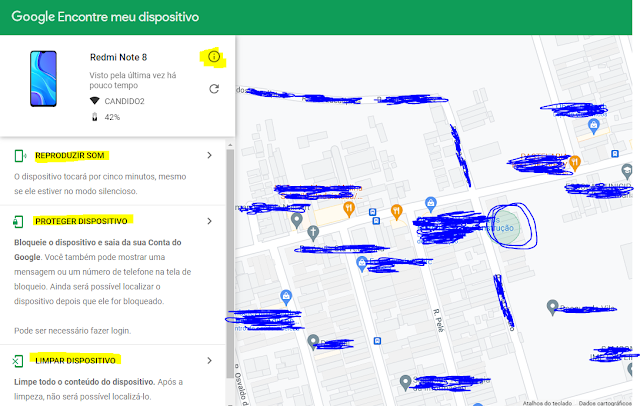Click the Google Encontre meu dispositivo header title
Image resolution: width=640 pixels, height=406 pixels.
105,17
